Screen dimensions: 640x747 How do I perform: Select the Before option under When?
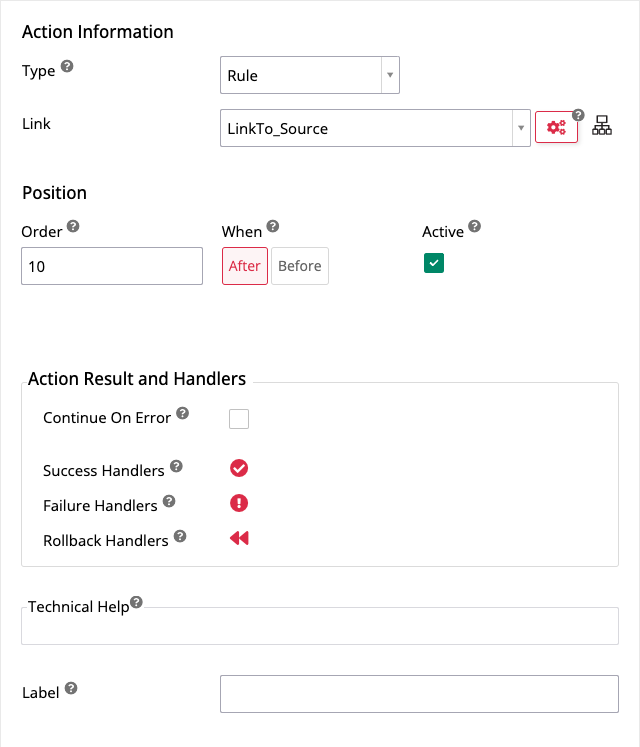(300, 266)
